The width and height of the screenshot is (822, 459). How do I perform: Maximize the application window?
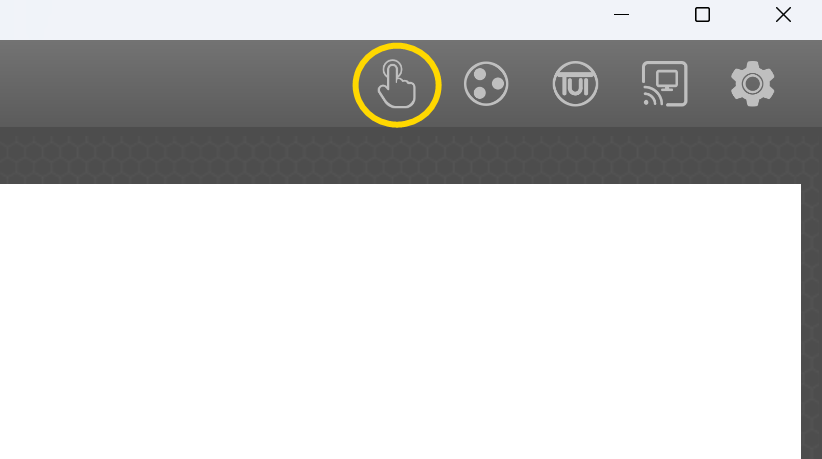(x=702, y=15)
